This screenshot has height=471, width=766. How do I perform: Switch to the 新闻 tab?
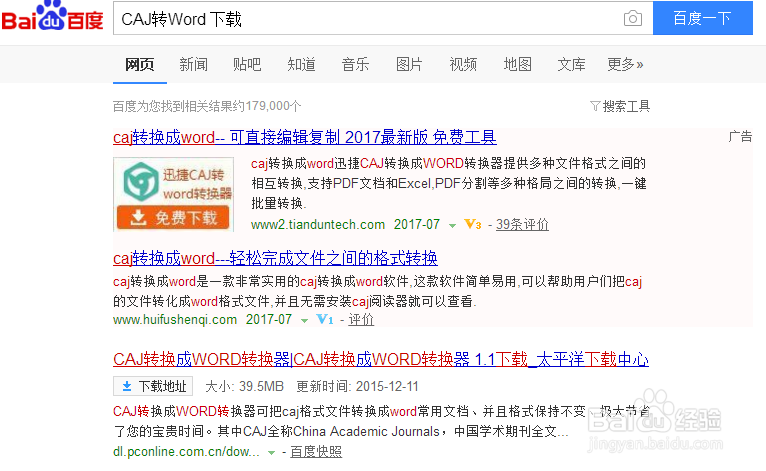(193, 64)
